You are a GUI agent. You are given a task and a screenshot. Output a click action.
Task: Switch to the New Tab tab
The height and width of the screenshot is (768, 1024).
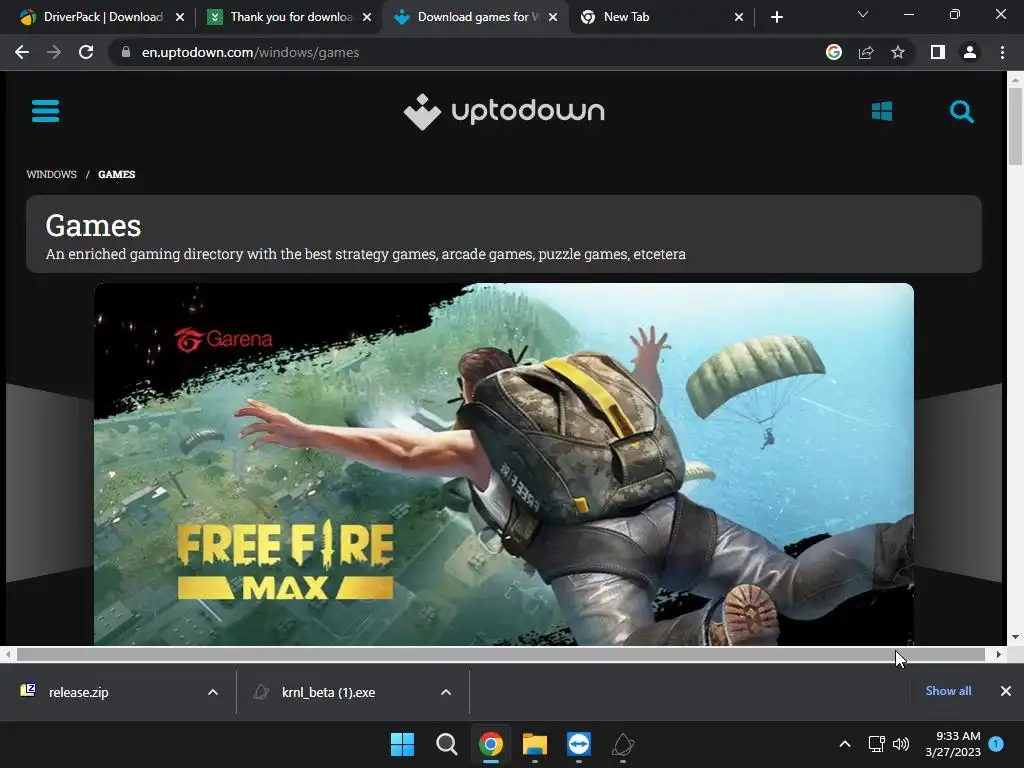point(662,17)
